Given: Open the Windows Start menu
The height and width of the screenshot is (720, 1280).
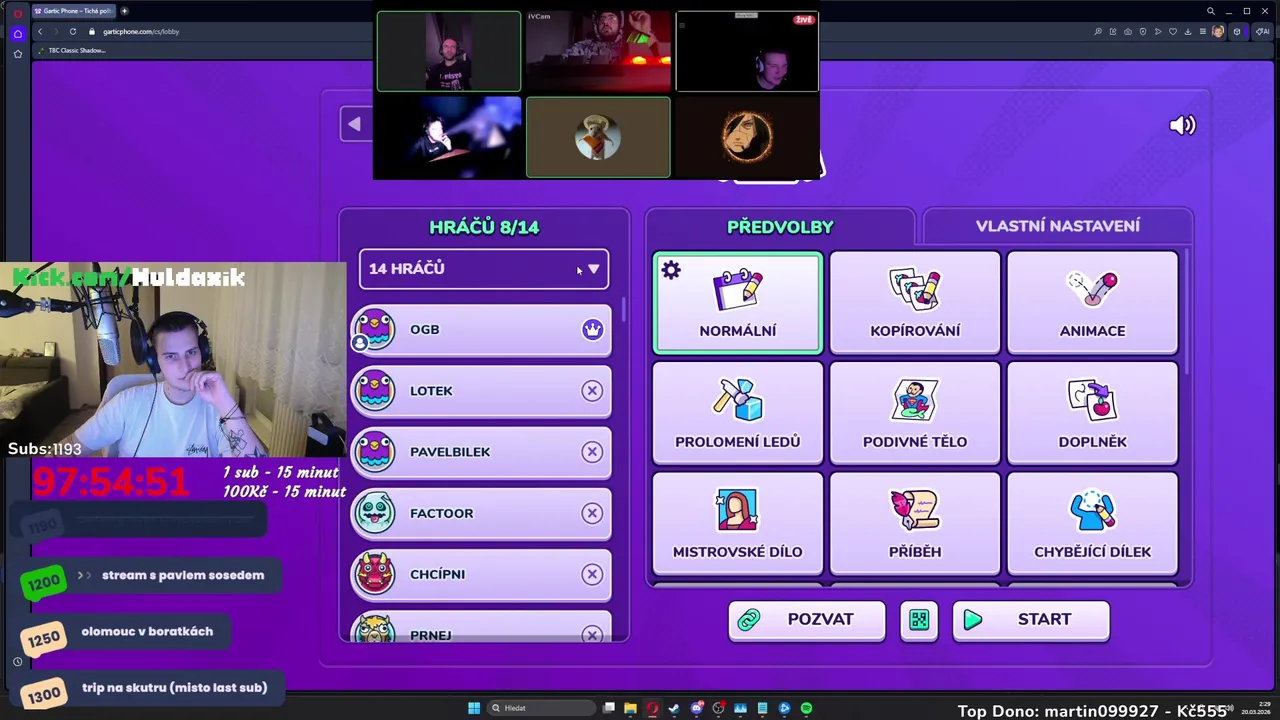Looking at the screenshot, I should click(x=474, y=708).
